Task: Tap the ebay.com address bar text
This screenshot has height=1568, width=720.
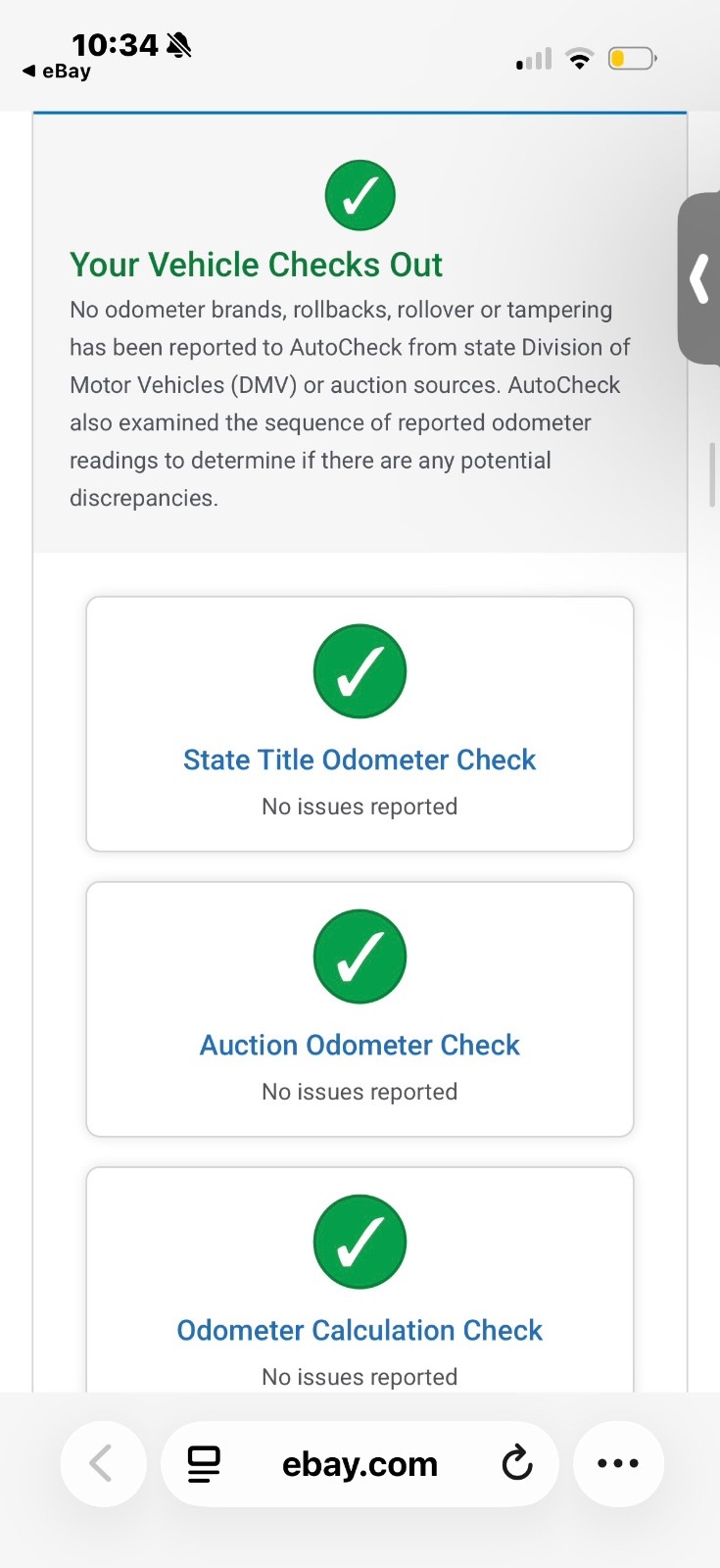Action: (x=360, y=1464)
